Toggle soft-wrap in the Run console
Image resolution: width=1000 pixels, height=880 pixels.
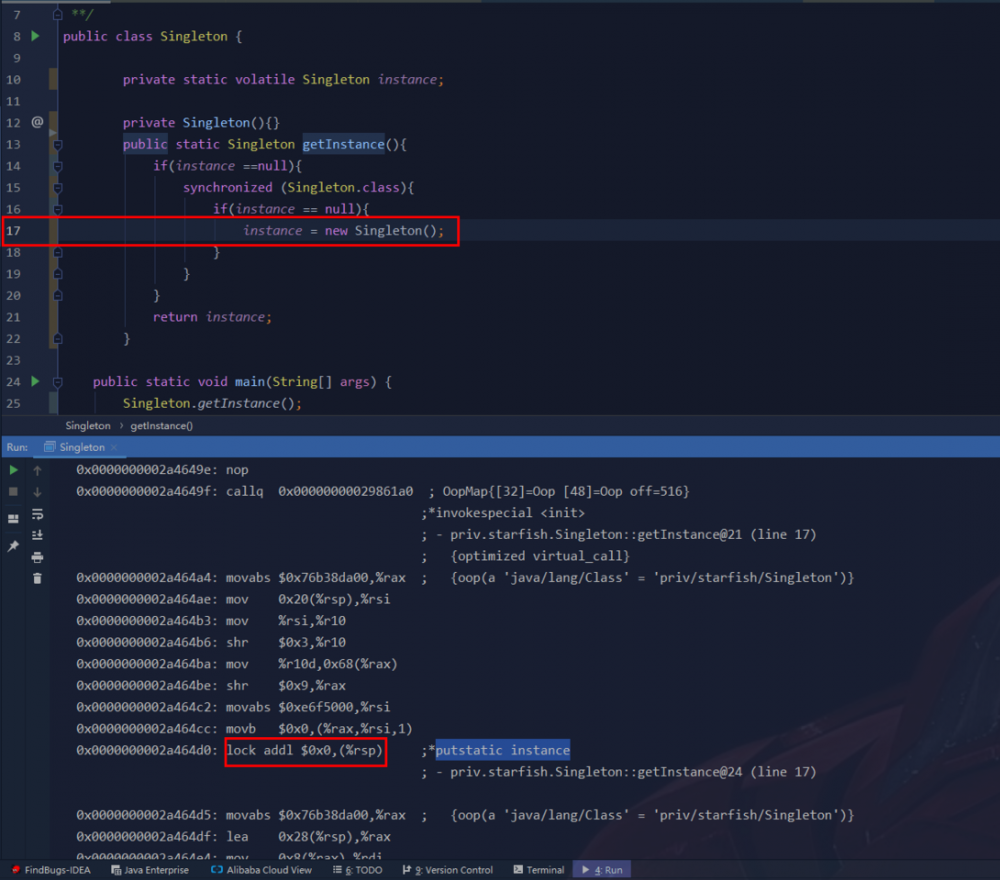point(38,514)
